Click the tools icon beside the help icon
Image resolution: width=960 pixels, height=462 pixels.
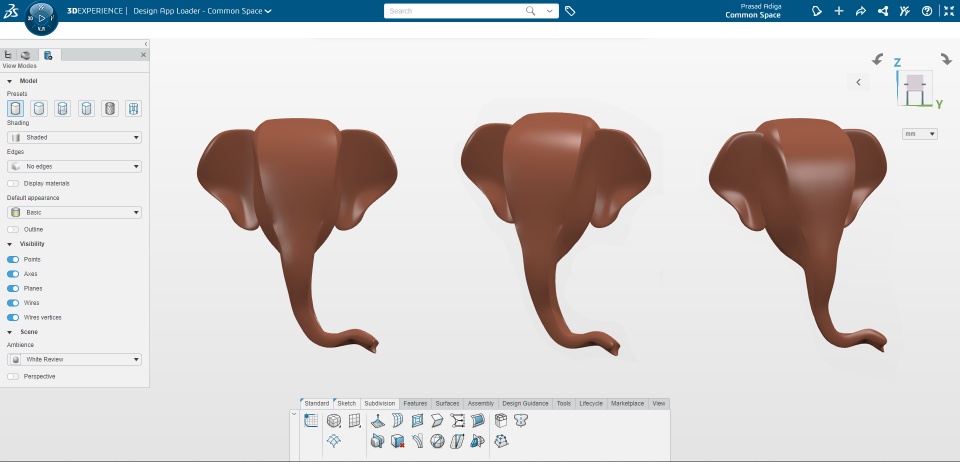point(905,11)
